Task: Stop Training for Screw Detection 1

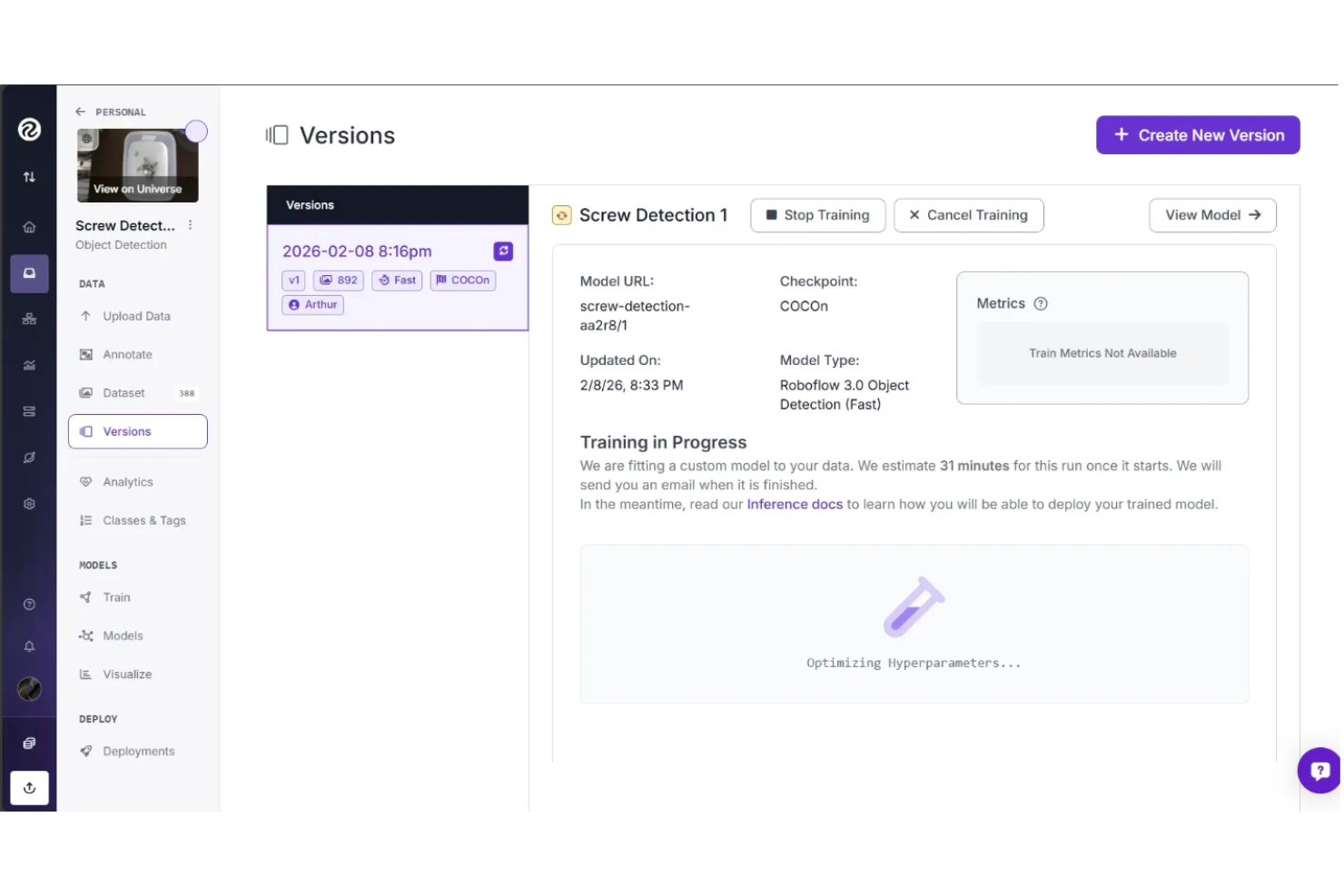Action: [x=816, y=215]
